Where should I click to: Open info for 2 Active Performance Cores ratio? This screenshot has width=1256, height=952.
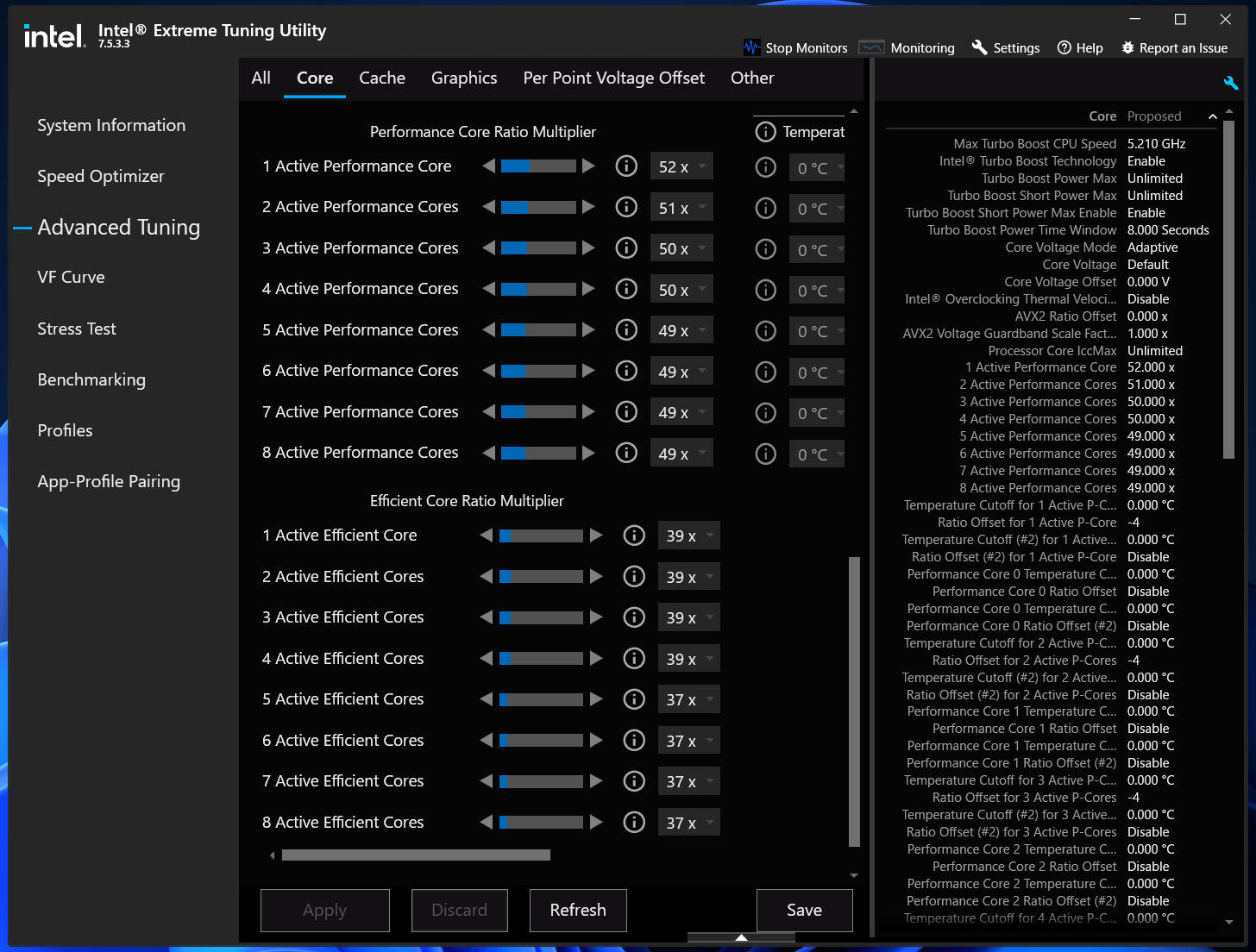click(626, 207)
